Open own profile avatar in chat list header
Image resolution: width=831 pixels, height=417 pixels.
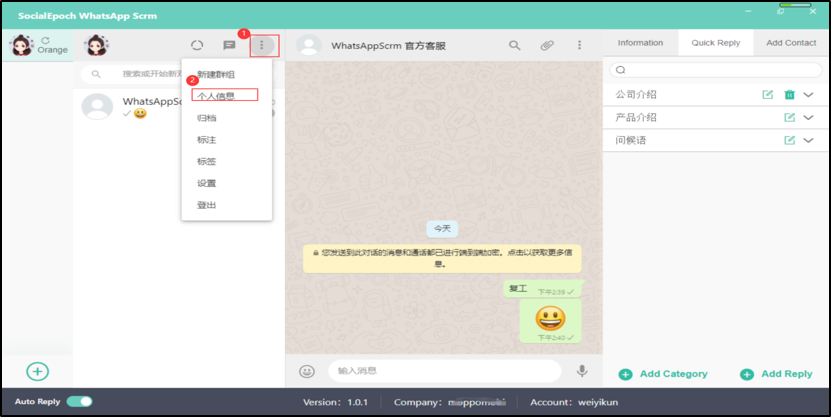click(x=96, y=46)
